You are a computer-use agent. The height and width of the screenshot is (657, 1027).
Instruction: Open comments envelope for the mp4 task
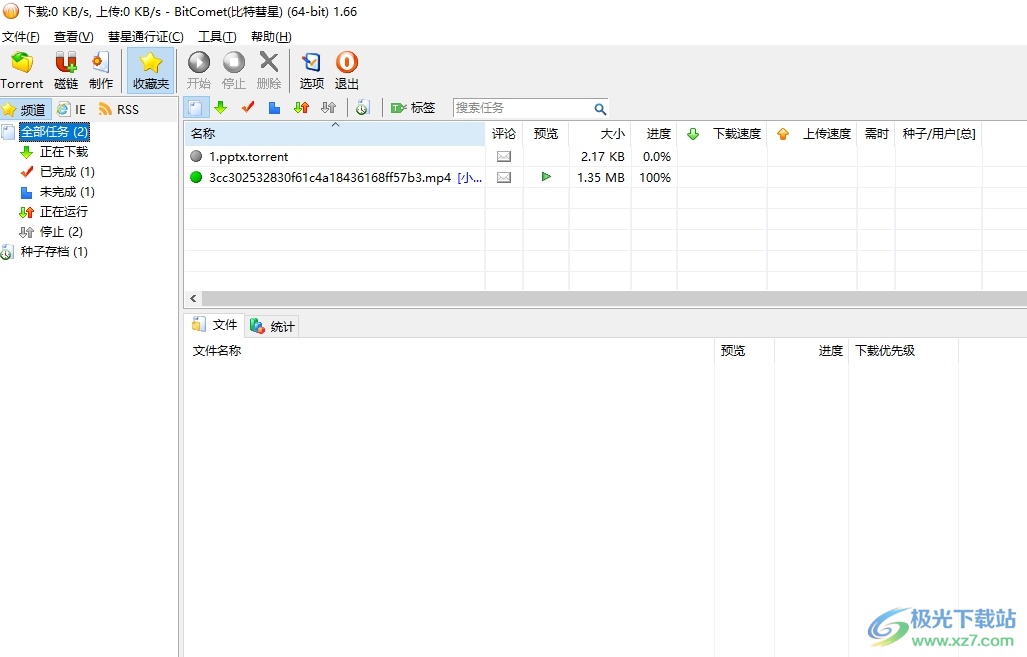tap(504, 178)
